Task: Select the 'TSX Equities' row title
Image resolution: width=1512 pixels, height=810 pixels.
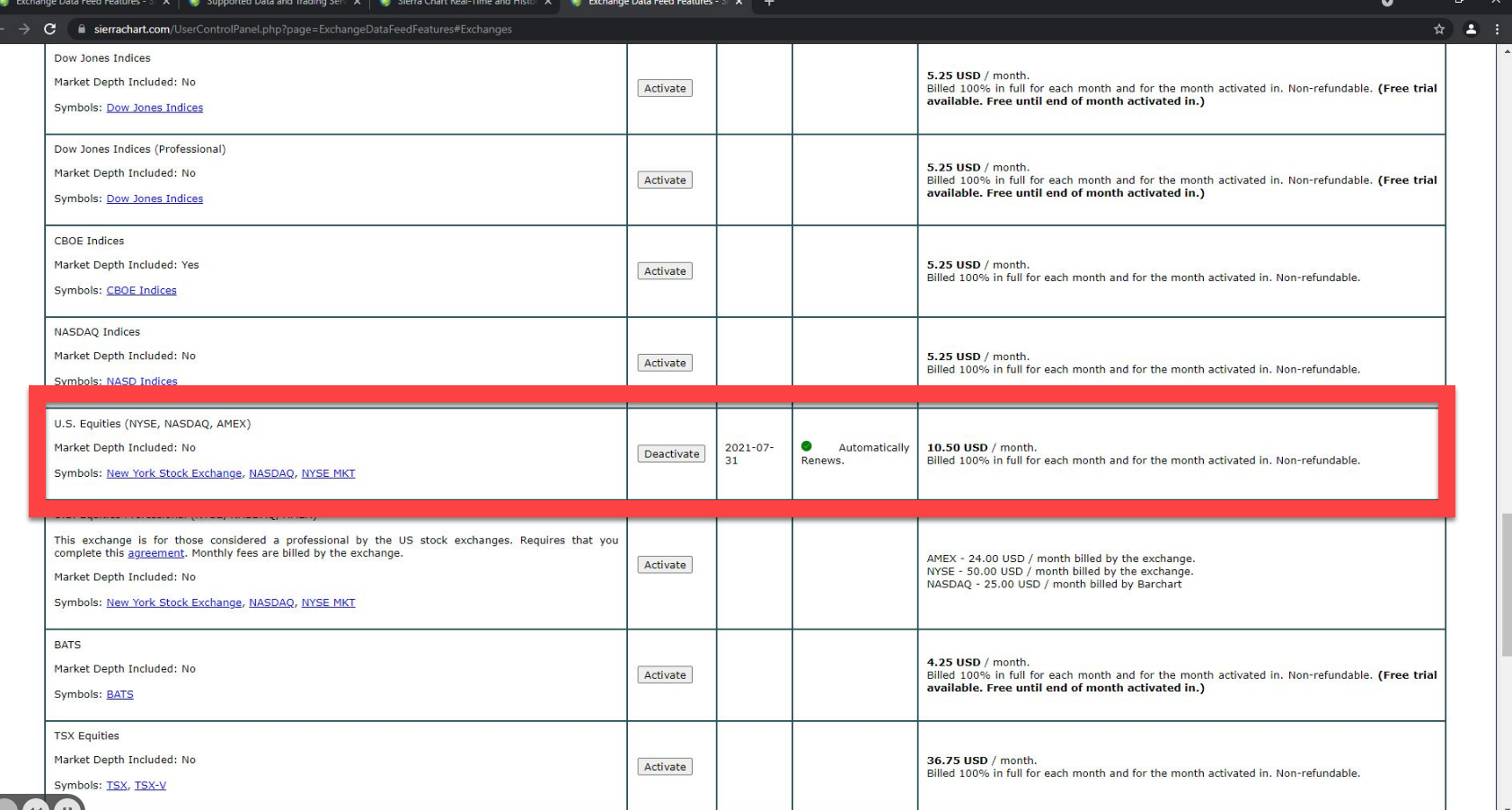Action: click(x=86, y=735)
